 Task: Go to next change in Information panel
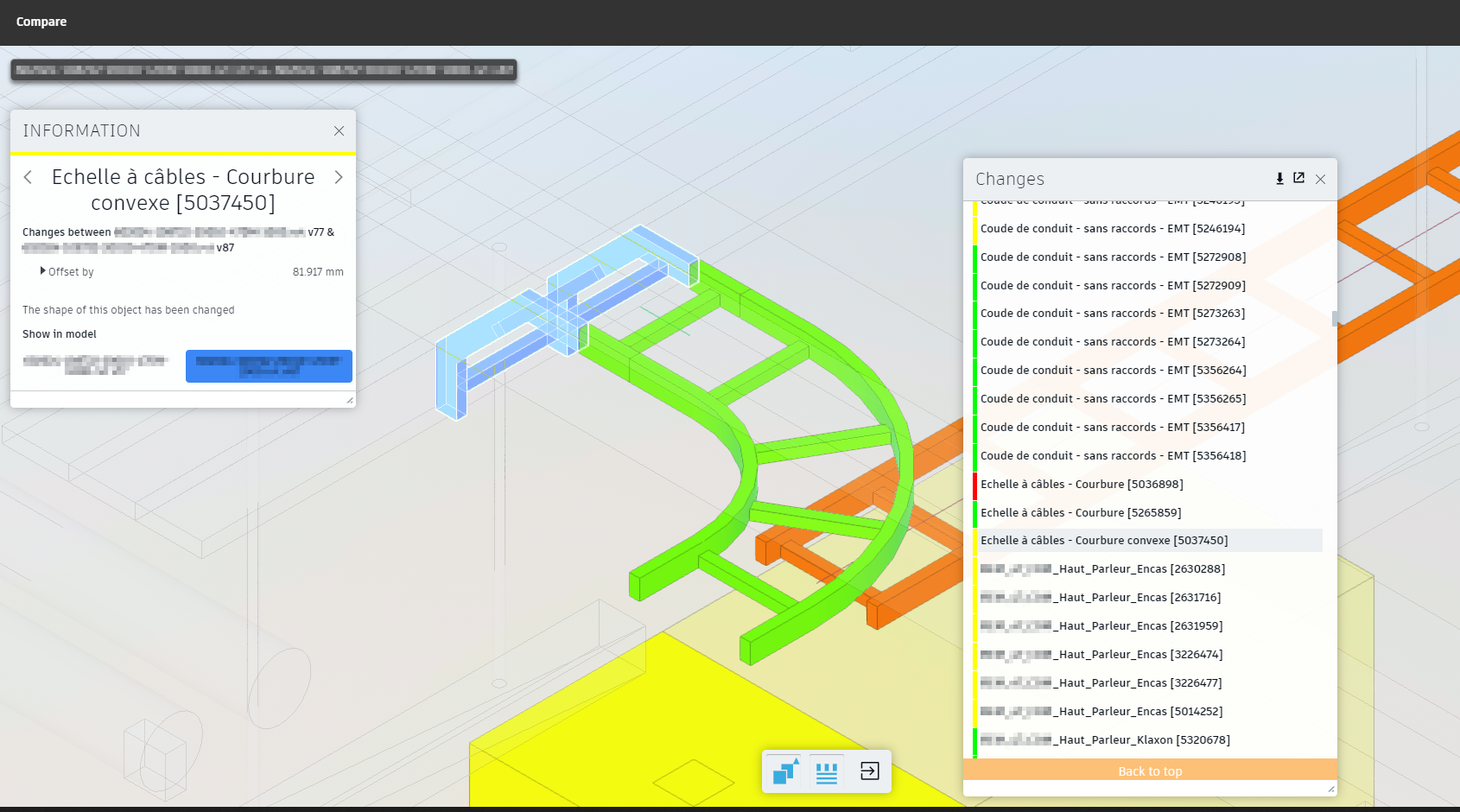click(x=339, y=177)
